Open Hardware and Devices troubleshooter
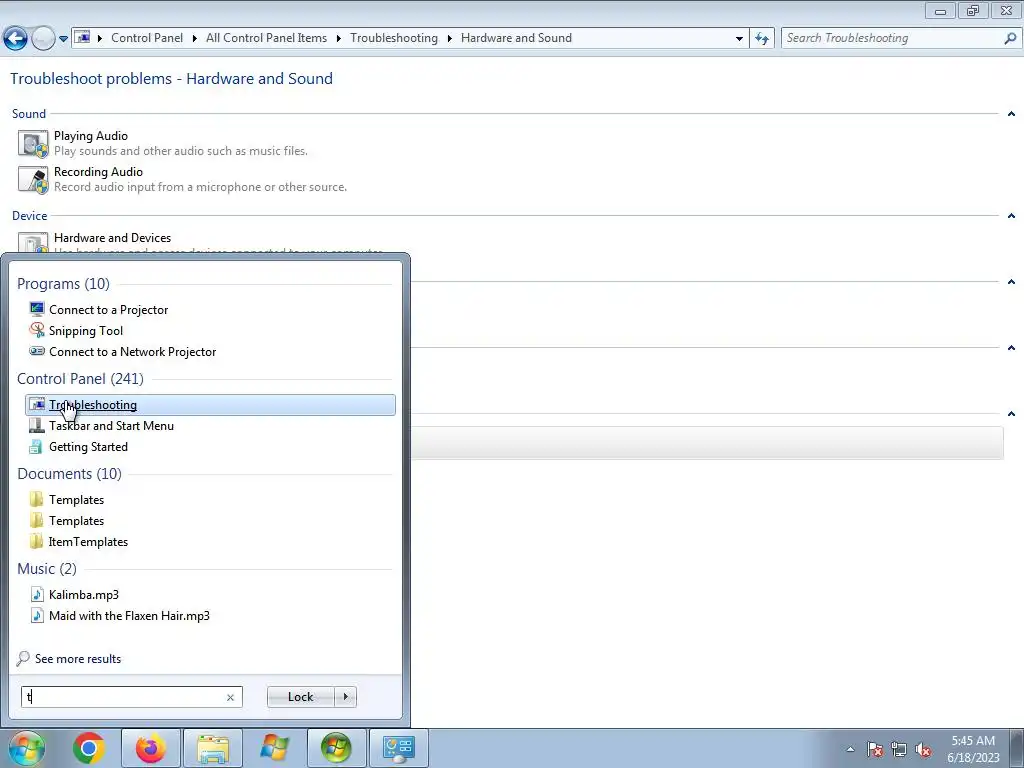Viewport: 1024px width, 768px height. pyautogui.click(x=112, y=238)
